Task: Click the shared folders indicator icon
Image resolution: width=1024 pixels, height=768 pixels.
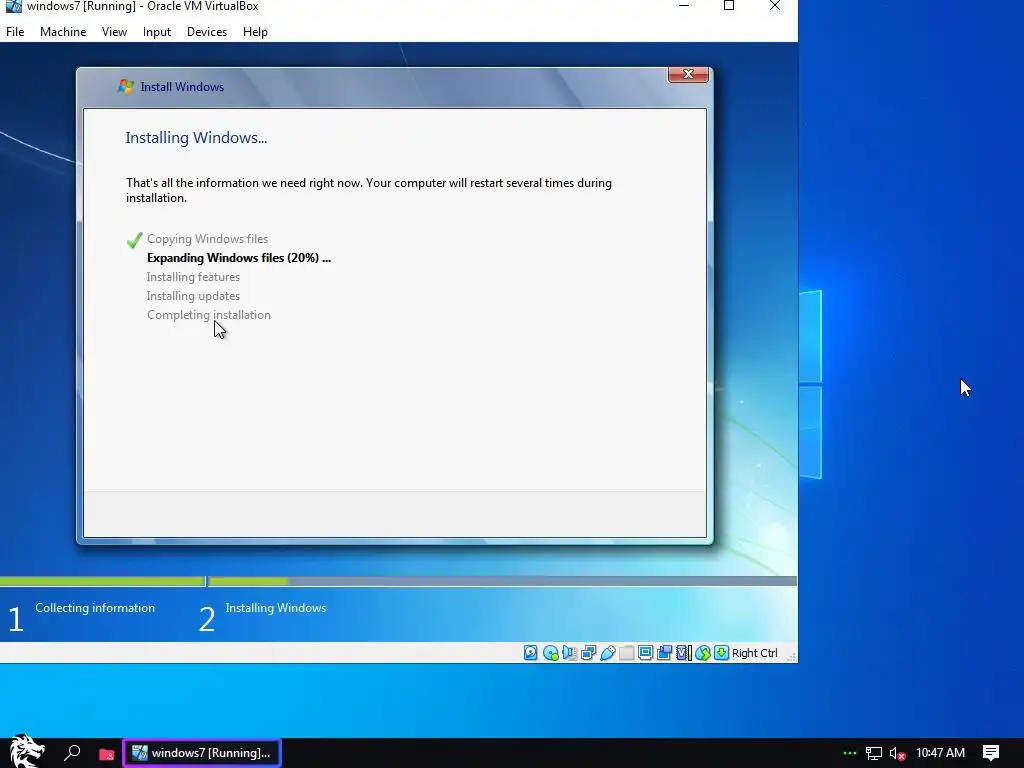Action: (x=626, y=652)
